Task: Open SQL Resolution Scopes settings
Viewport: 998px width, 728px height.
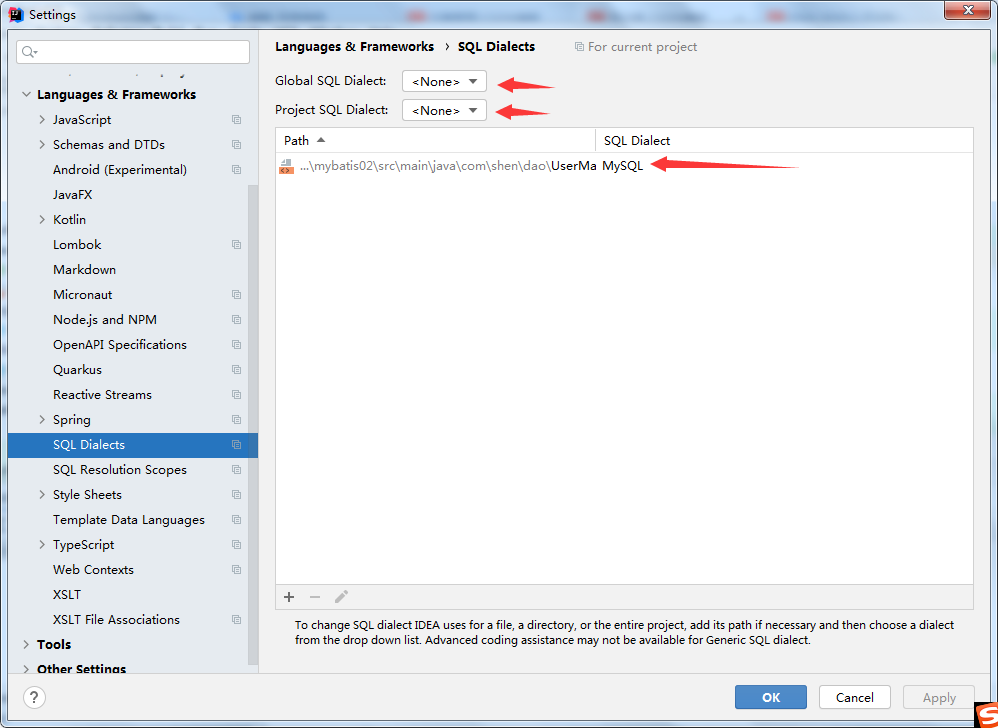Action: coord(120,470)
